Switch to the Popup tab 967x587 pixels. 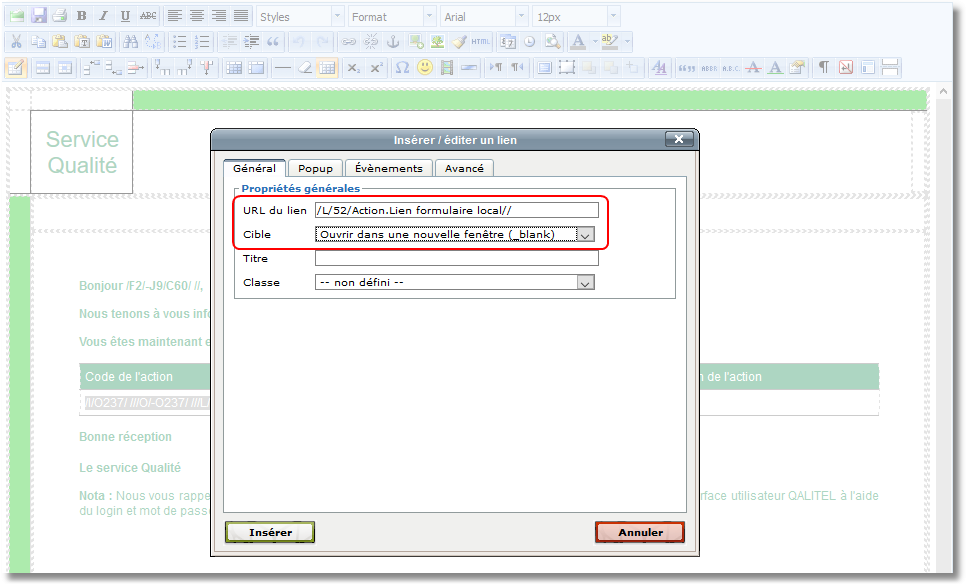315,169
